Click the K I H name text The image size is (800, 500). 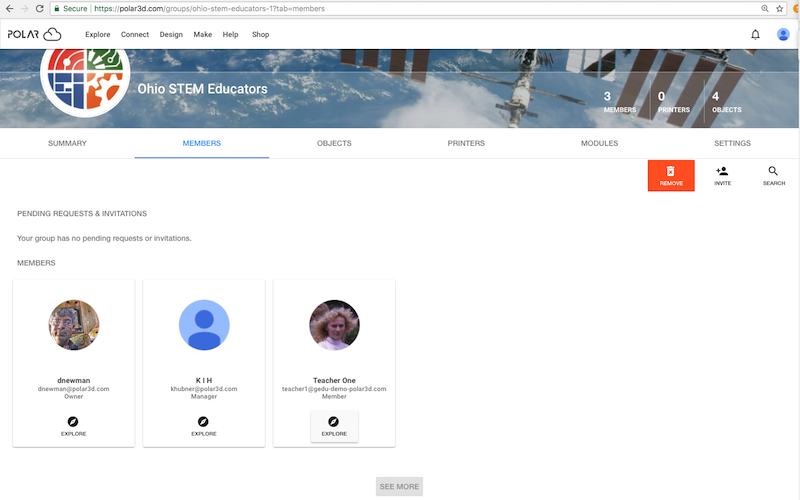coord(204,380)
